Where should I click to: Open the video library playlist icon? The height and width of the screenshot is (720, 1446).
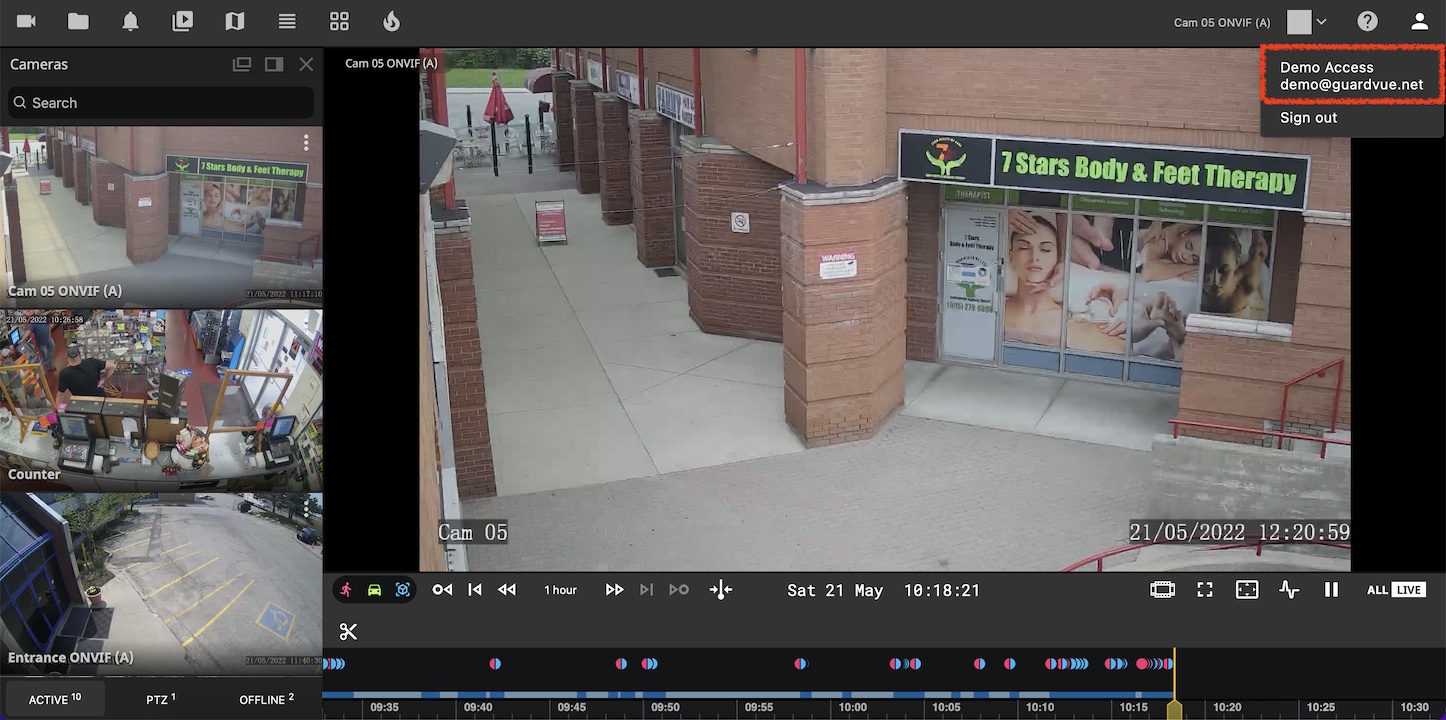[182, 21]
